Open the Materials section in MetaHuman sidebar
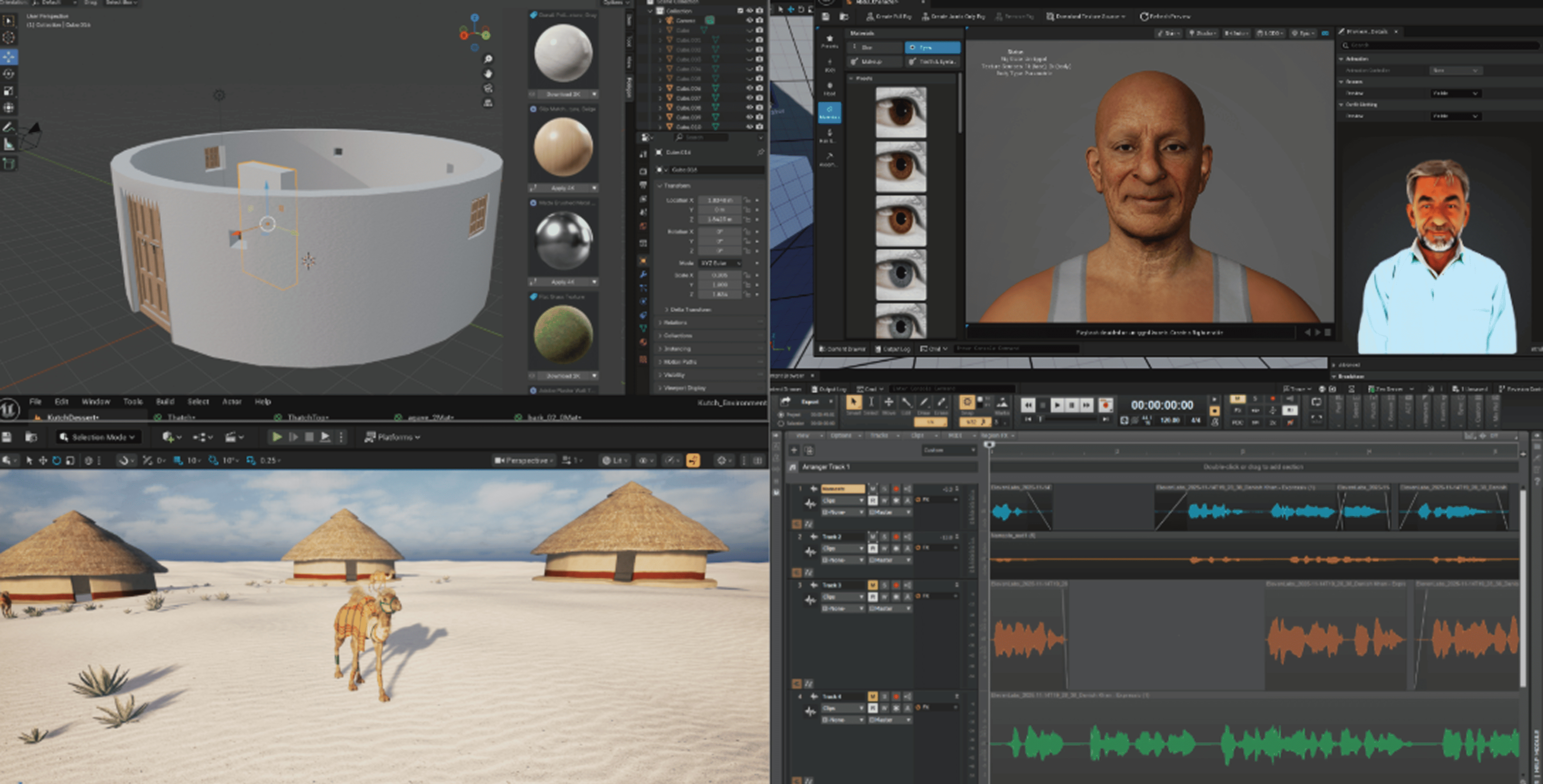The height and width of the screenshot is (784, 1543). tap(830, 112)
